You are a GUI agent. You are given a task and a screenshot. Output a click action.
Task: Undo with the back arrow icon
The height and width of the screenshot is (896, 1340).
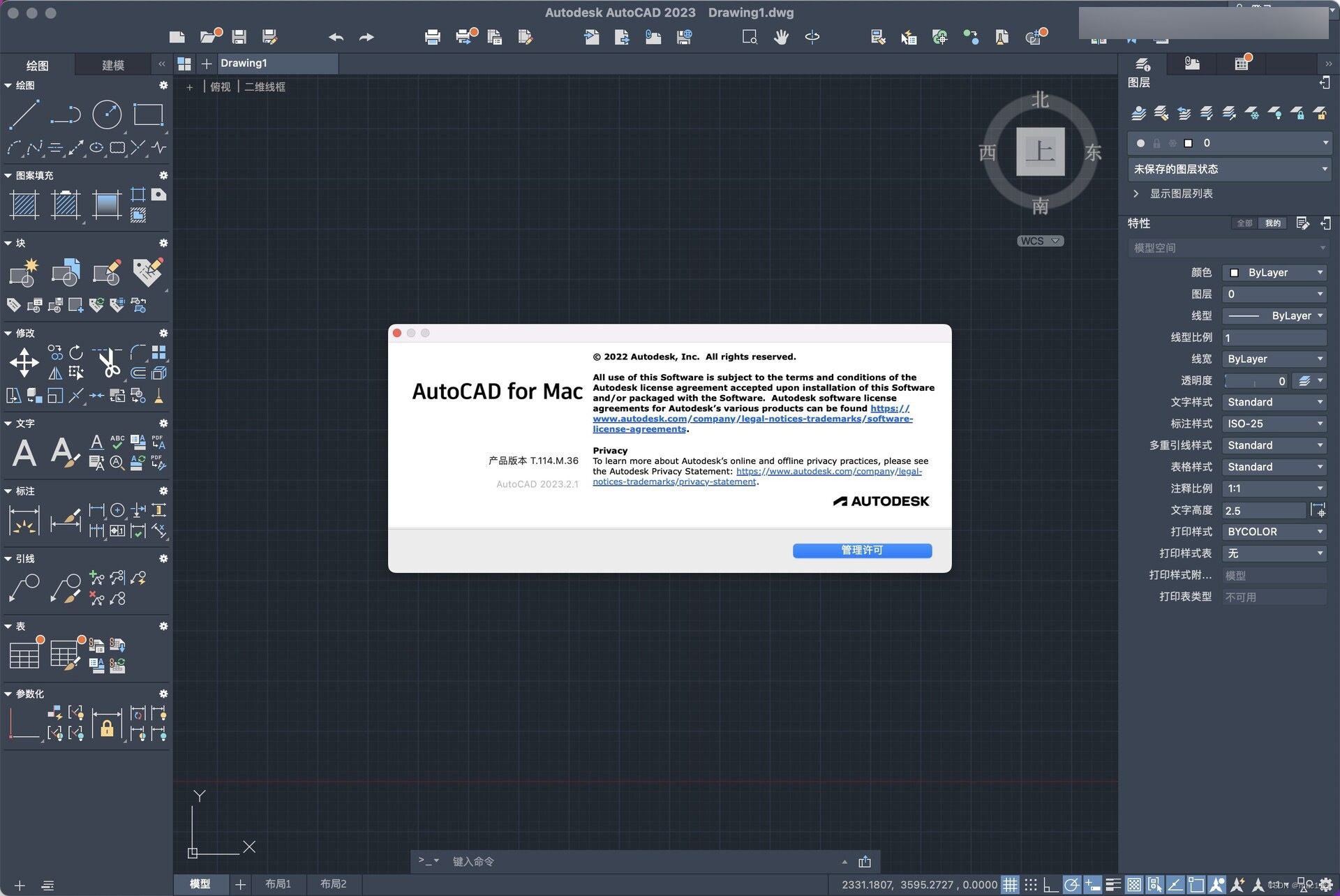tap(336, 37)
